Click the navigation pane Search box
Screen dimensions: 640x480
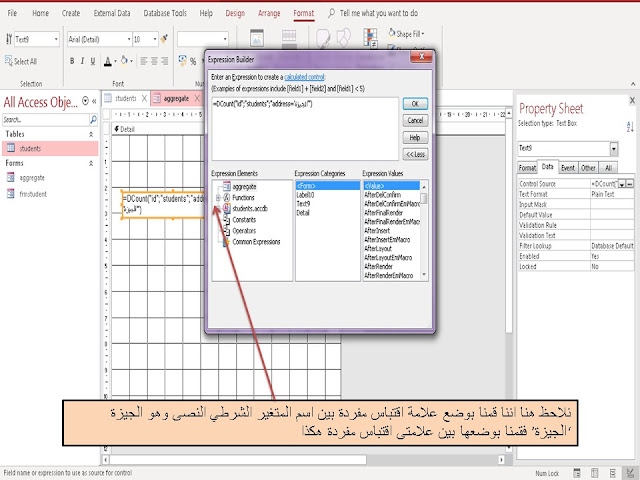point(45,120)
